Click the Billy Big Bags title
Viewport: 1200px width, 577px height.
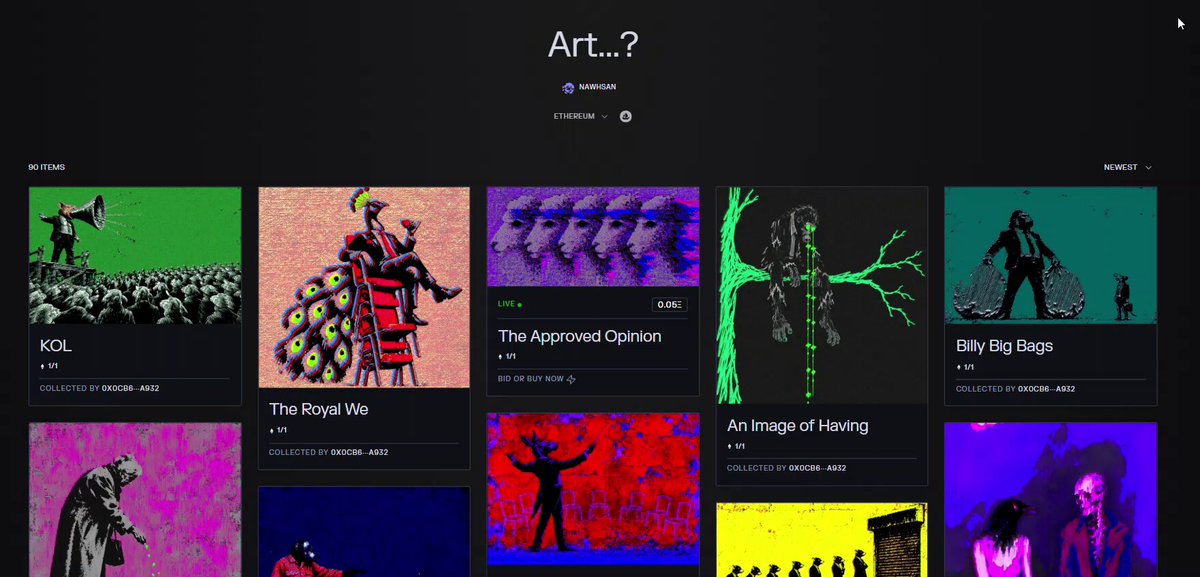[1004, 346]
